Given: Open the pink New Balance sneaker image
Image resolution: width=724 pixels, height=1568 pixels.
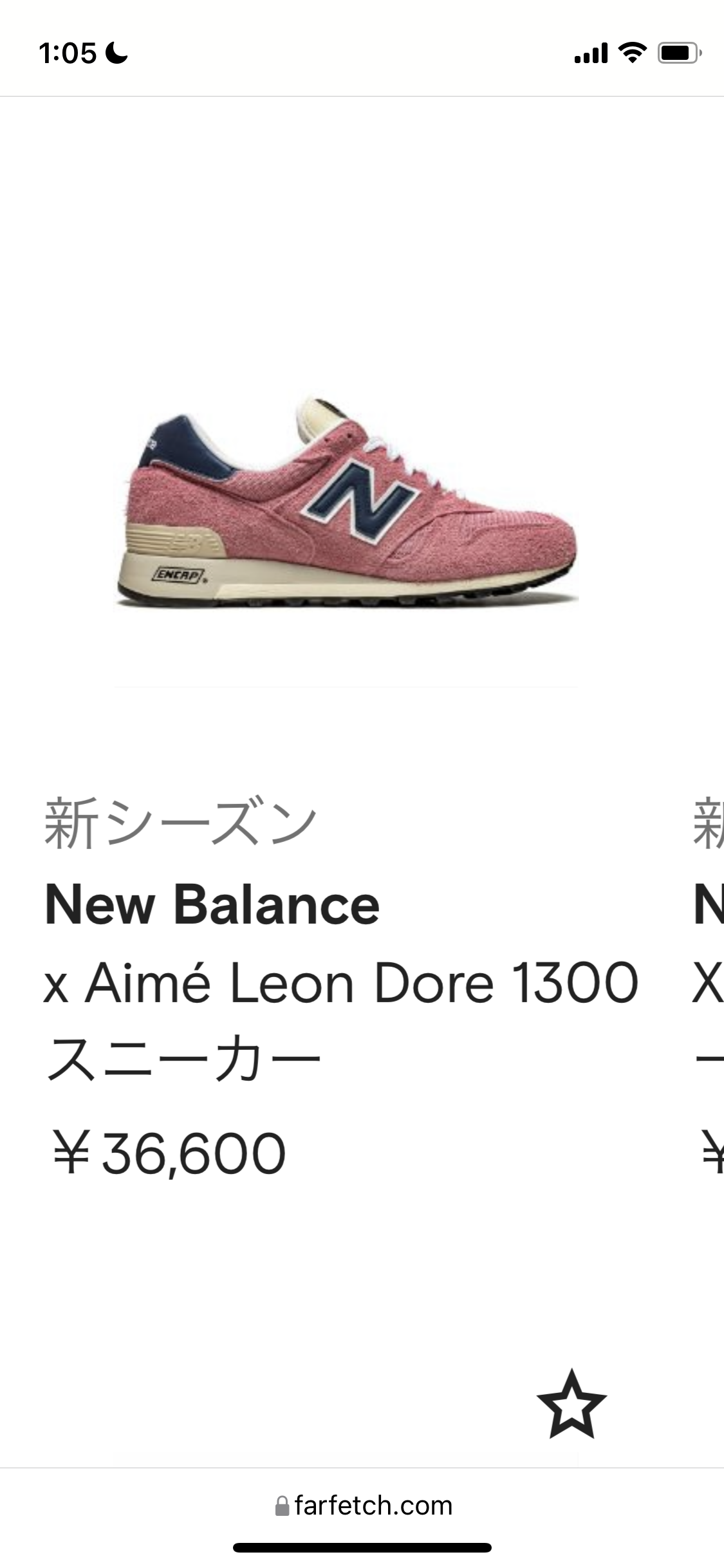Looking at the screenshot, I should click(346, 502).
